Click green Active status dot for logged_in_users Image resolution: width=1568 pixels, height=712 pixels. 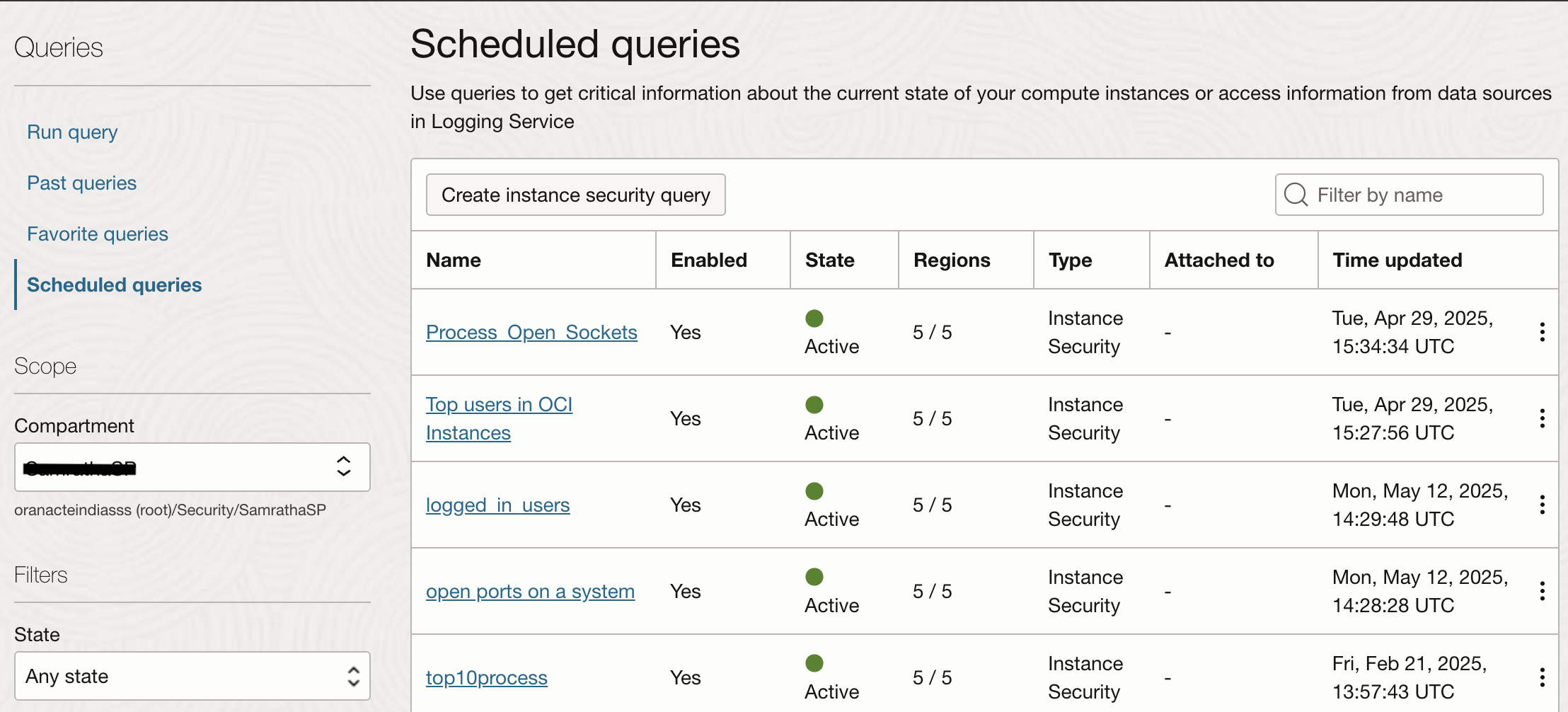814,491
